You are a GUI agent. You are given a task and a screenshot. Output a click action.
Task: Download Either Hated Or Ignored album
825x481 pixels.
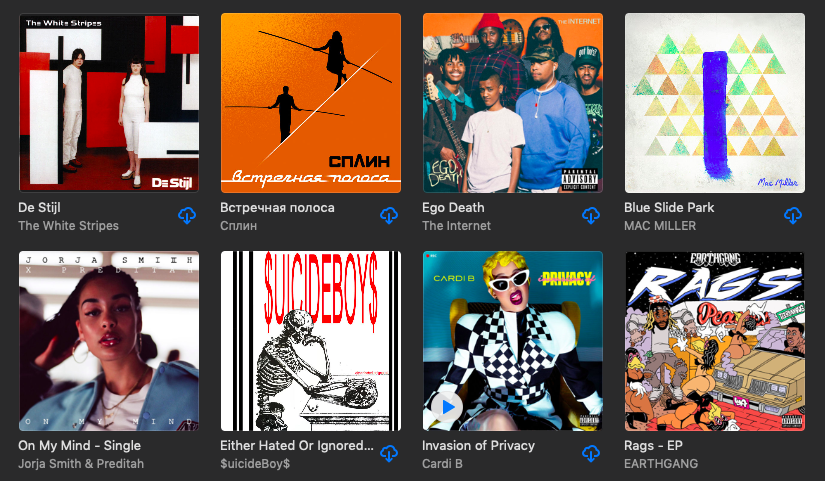(389, 454)
